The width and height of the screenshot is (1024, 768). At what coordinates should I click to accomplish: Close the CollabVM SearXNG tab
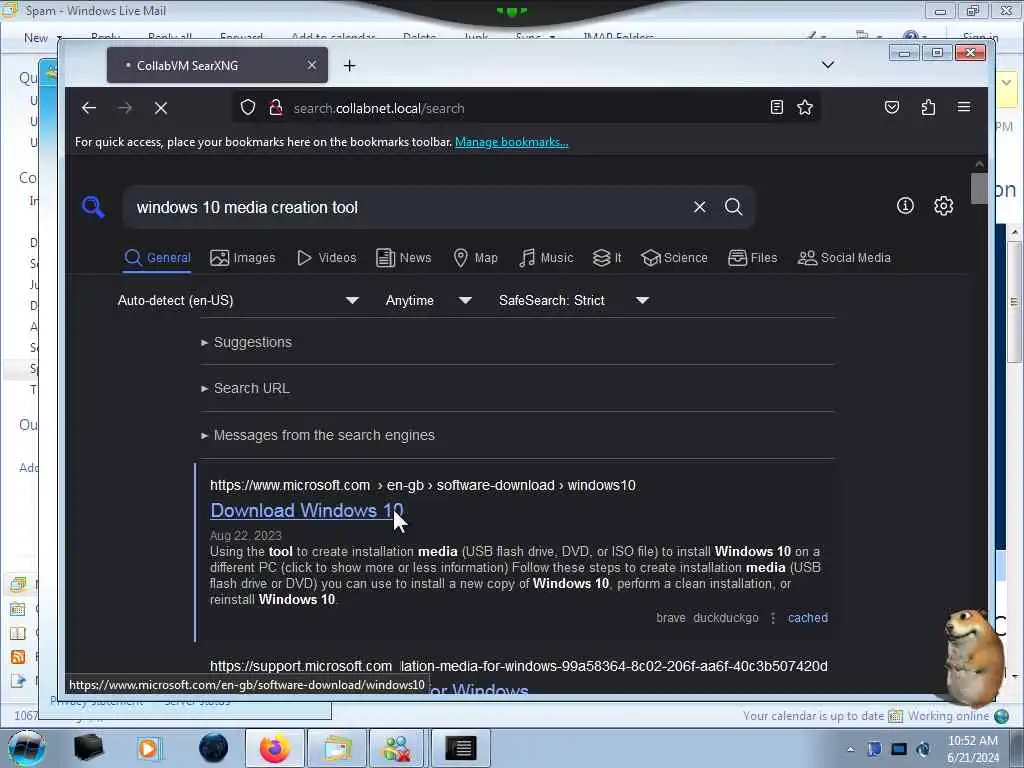pos(312,65)
